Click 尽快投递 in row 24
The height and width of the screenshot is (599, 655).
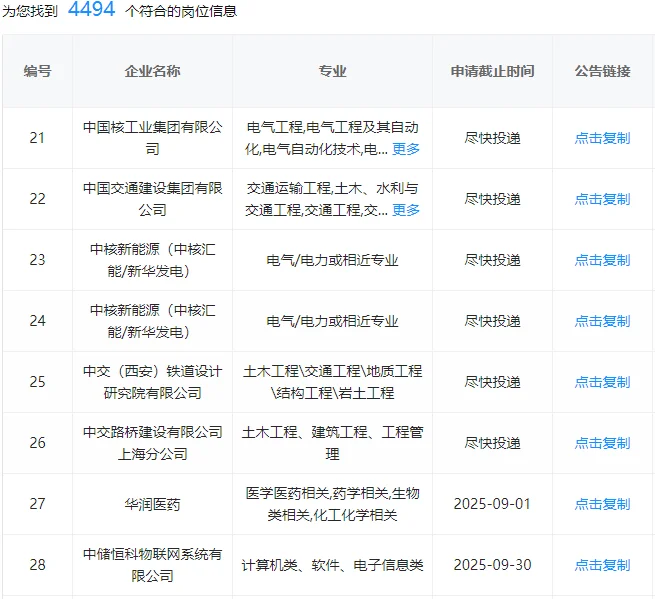tap(493, 321)
